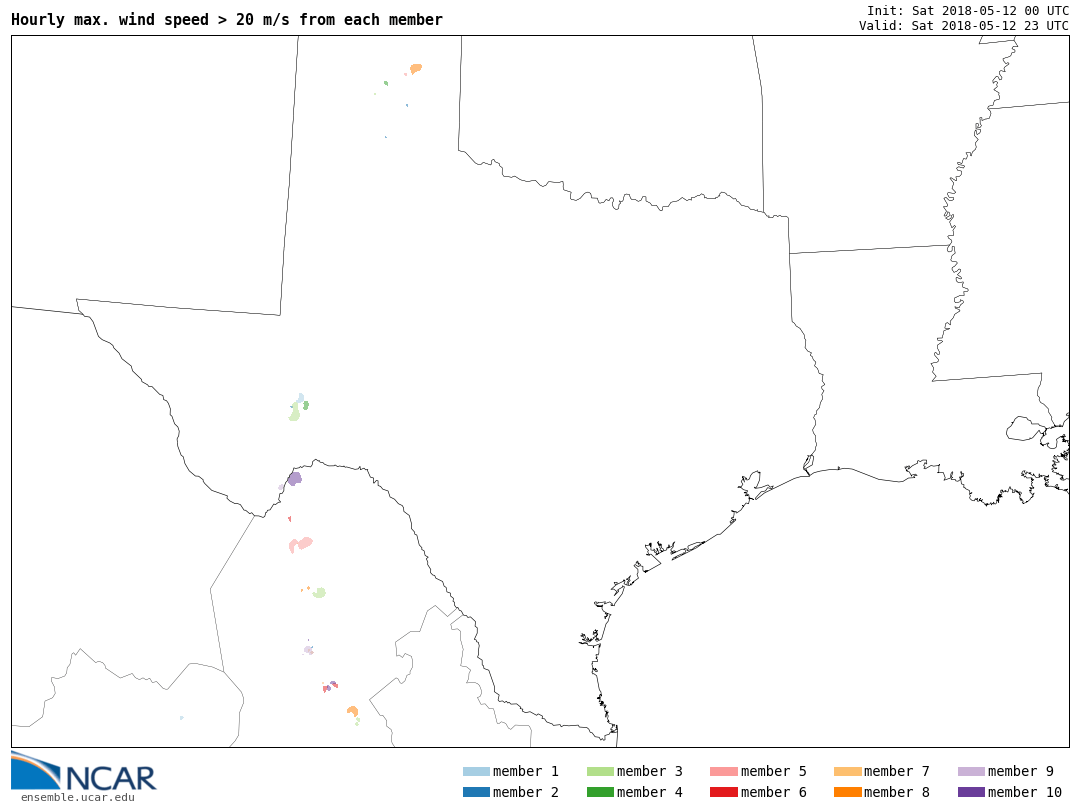This screenshot has width=1080, height=810.
Task: Click the member 3 light green swatch
Action: point(600,771)
